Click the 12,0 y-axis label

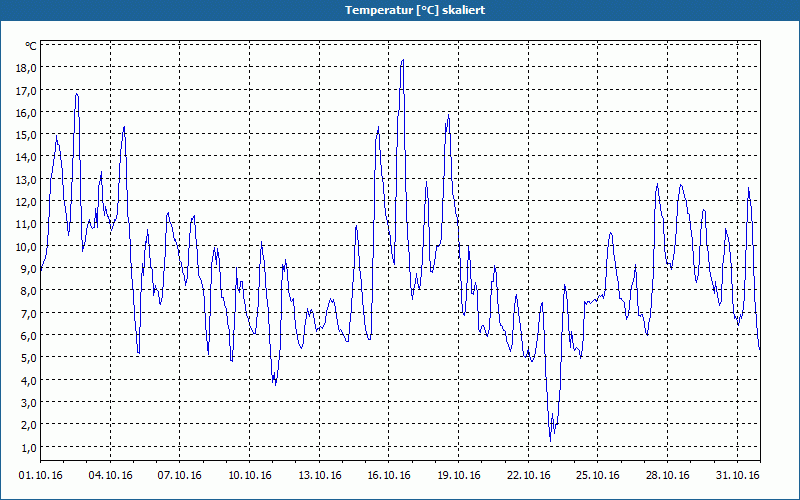click(x=27, y=202)
